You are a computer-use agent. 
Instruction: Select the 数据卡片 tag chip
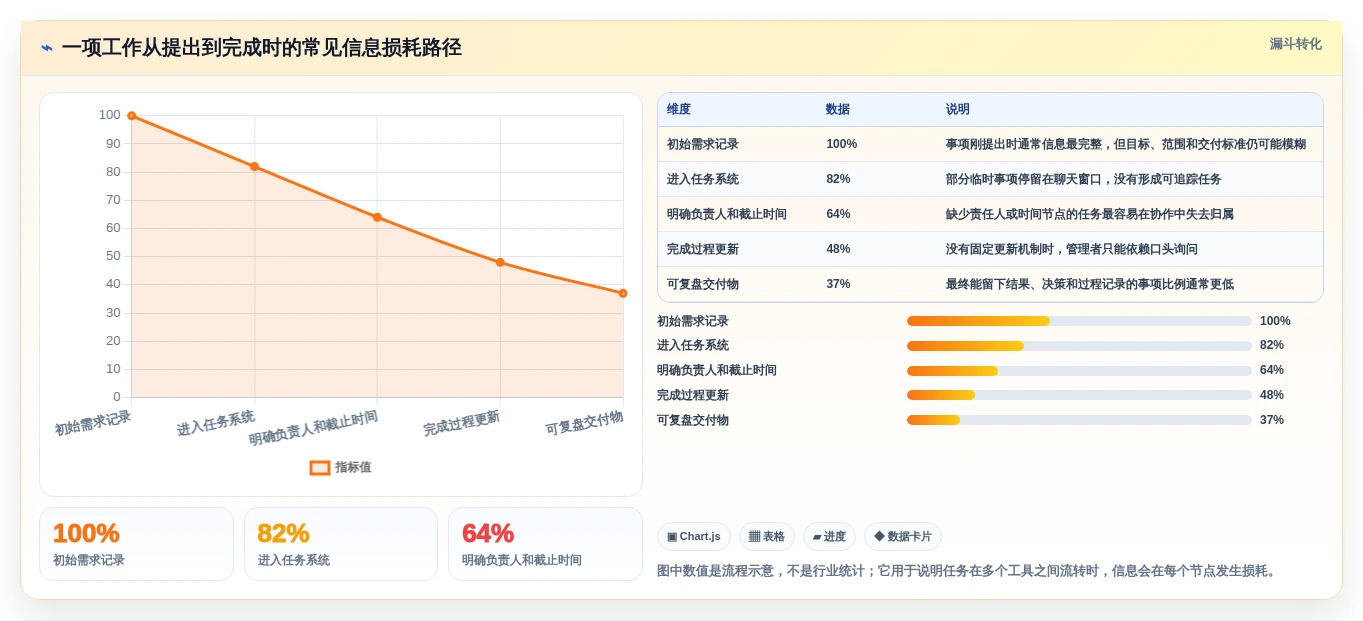pyautogui.click(x=903, y=536)
